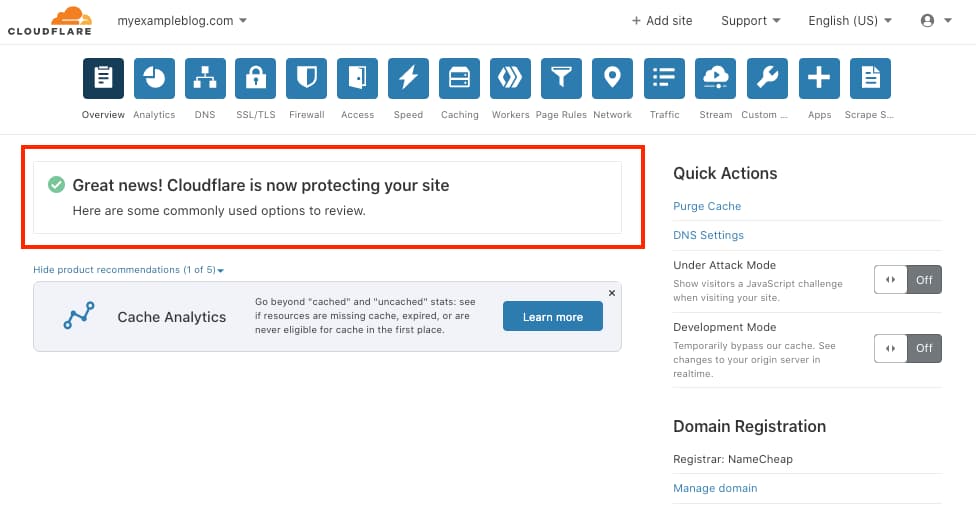Toggle Under Attack Mode switch

click(x=908, y=280)
